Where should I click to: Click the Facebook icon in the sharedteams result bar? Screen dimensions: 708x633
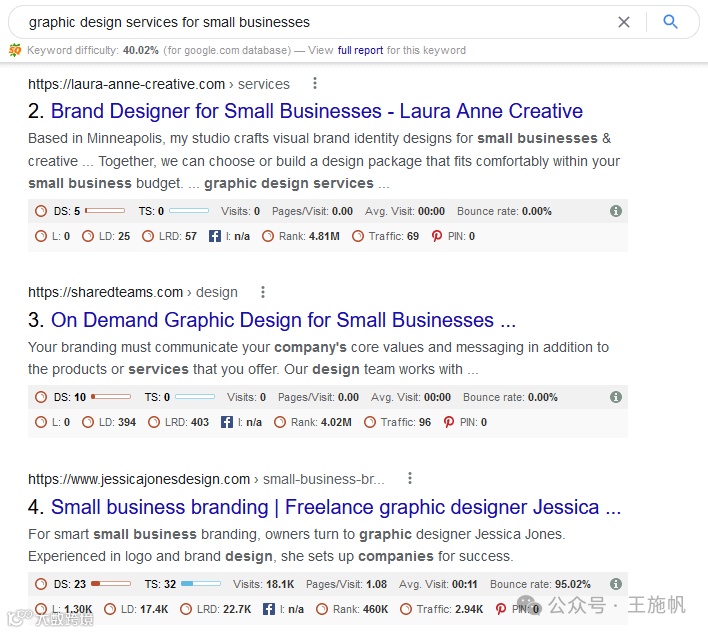point(227,422)
